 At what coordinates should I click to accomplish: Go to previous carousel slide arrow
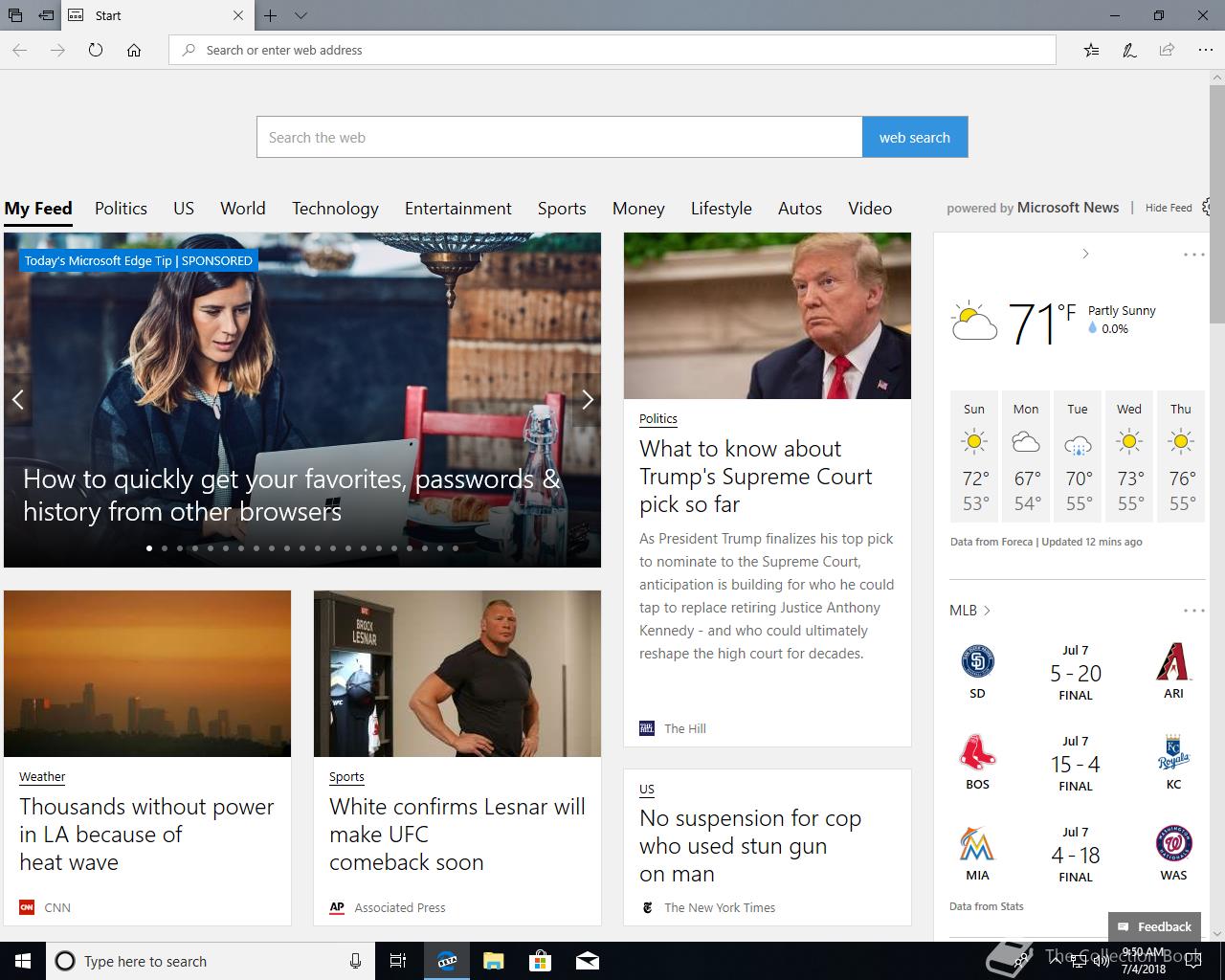tap(17, 400)
